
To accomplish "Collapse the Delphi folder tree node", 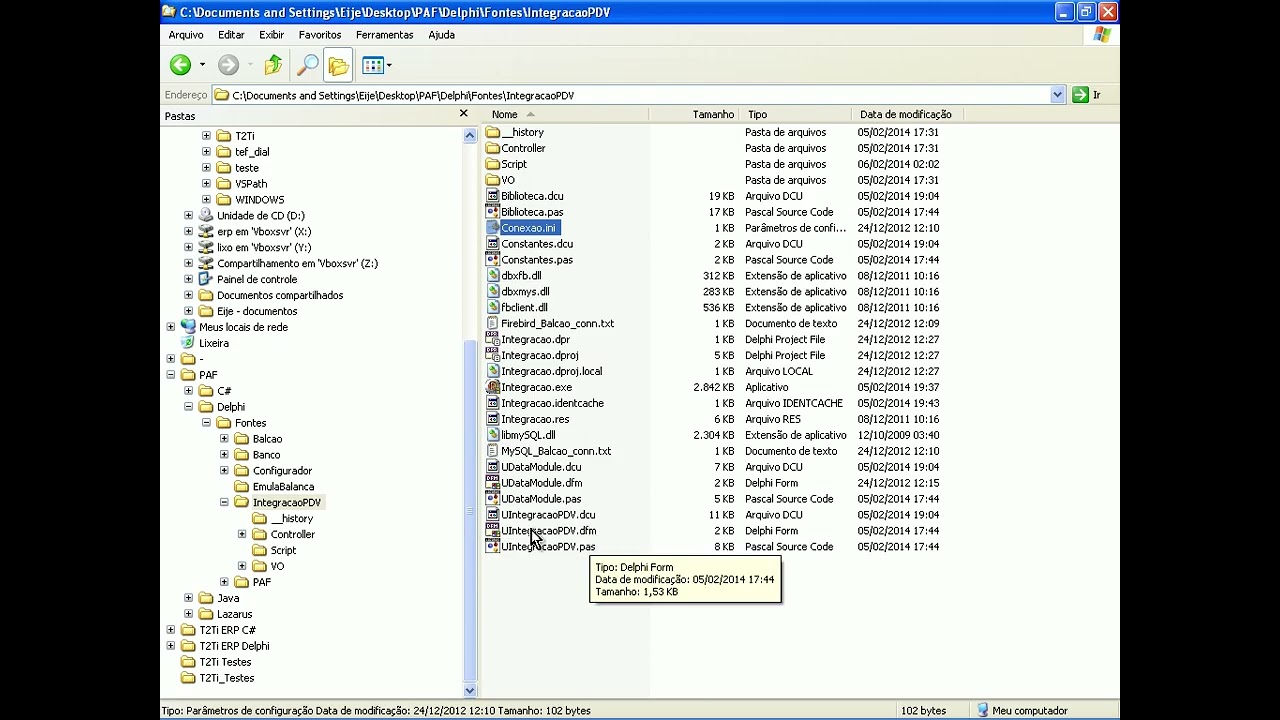I will 188,407.
